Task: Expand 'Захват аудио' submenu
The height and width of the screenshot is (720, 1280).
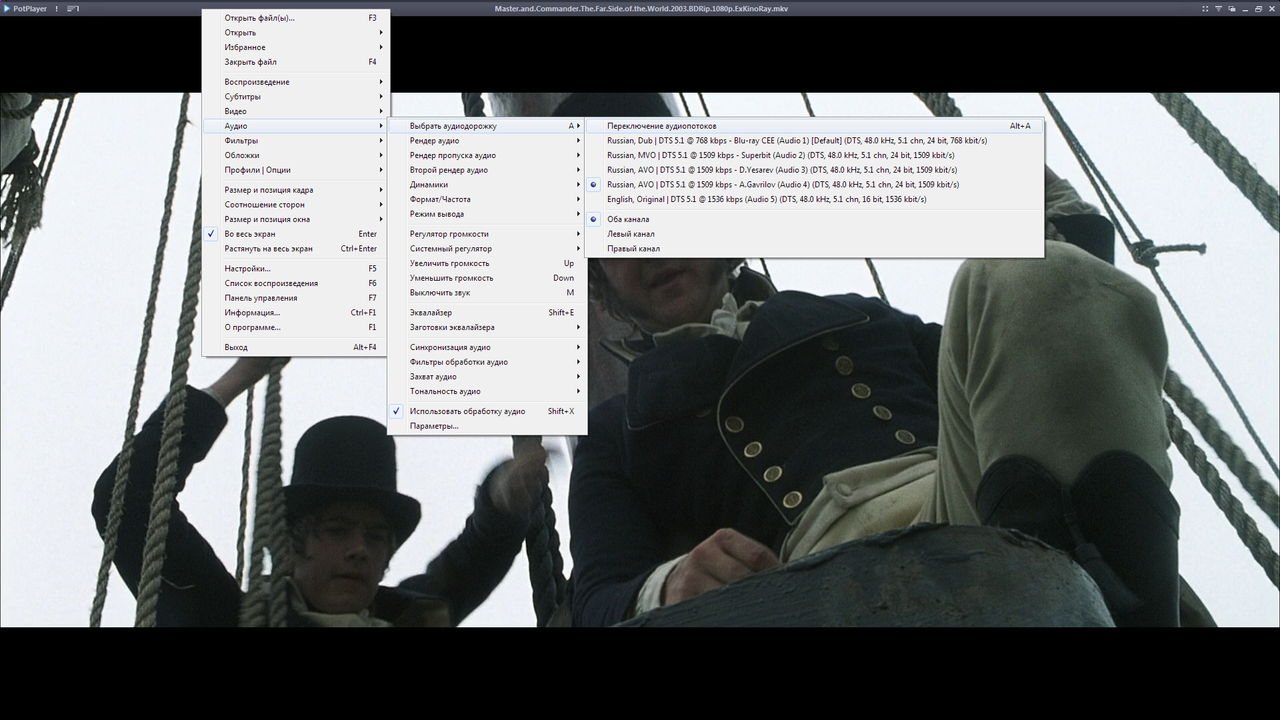Action: pyautogui.click(x=487, y=377)
